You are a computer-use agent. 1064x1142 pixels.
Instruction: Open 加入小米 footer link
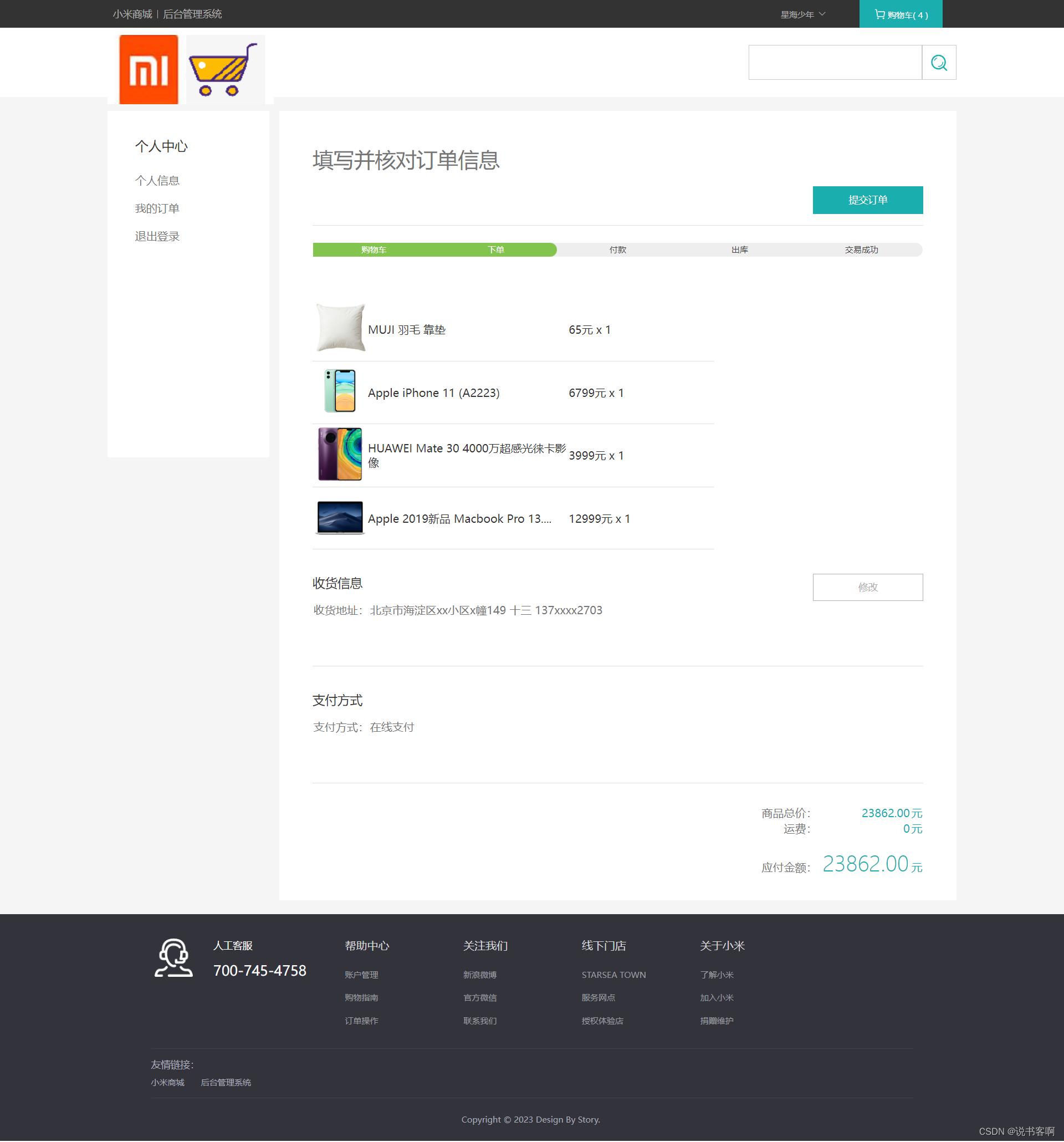coord(717,998)
